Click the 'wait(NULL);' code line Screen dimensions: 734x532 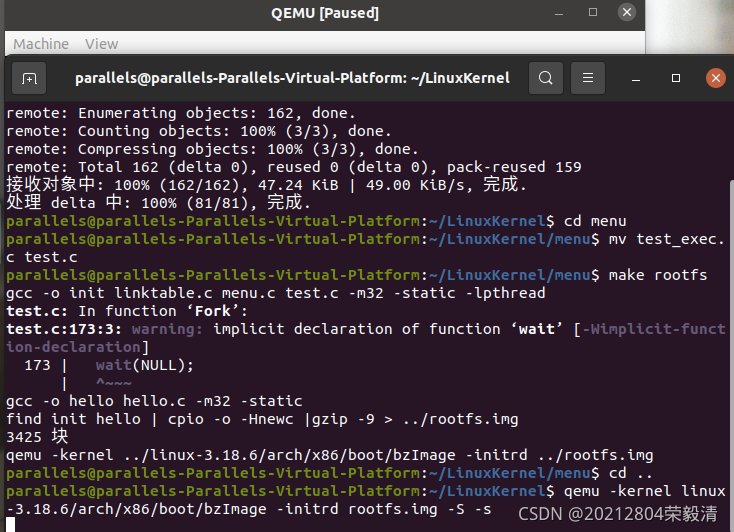coord(145,365)
